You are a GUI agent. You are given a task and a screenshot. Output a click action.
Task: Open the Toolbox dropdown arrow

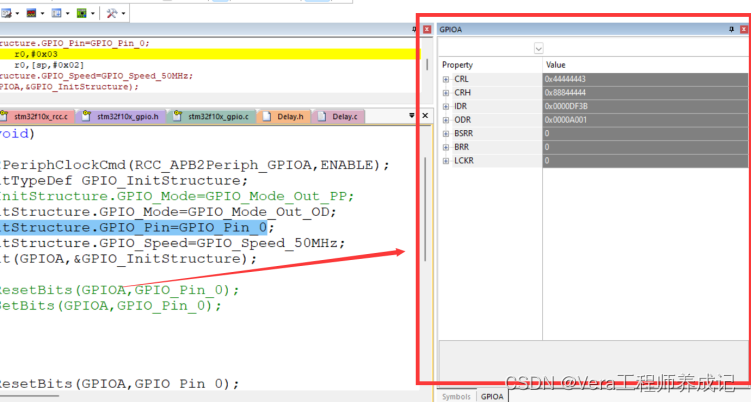click(123, 13)
